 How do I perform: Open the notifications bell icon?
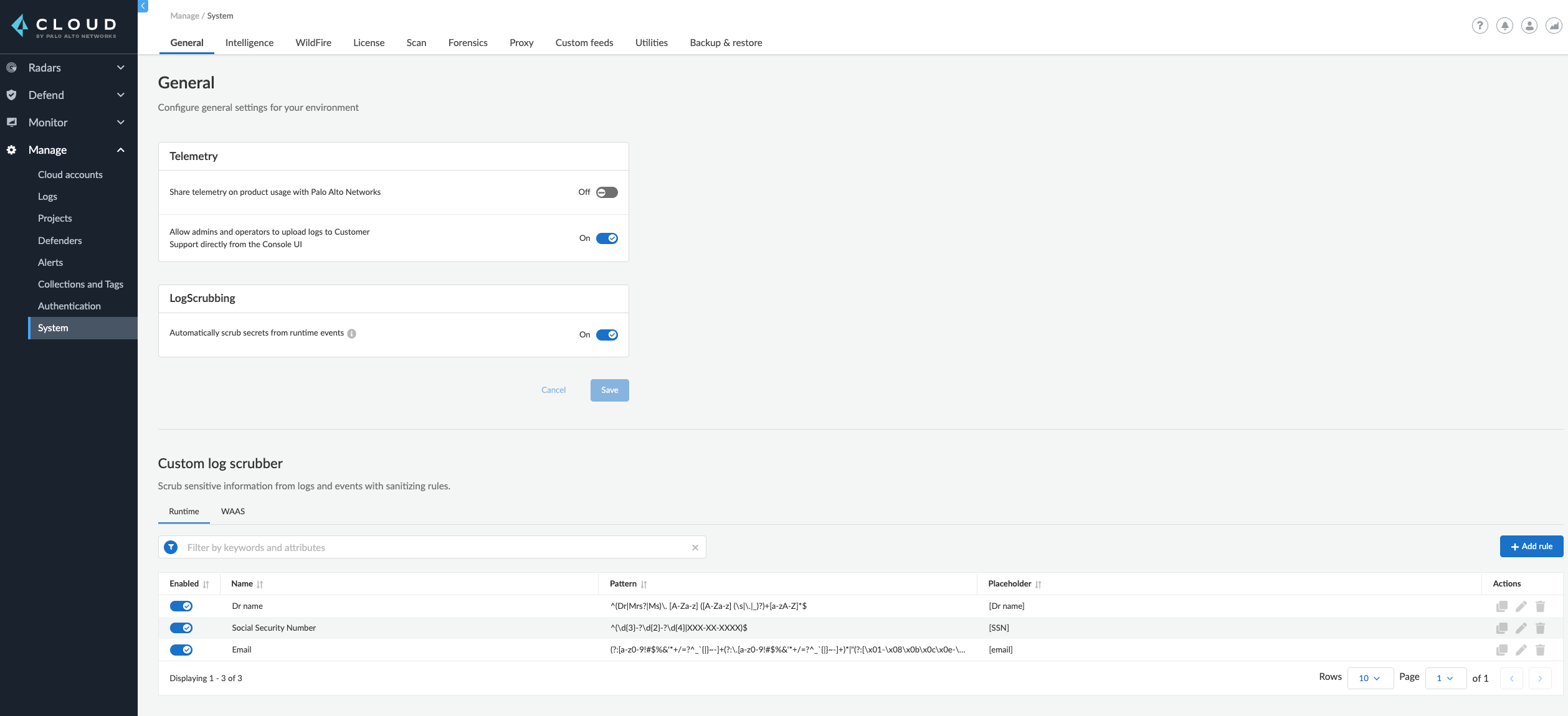[x=1504, y=26]
